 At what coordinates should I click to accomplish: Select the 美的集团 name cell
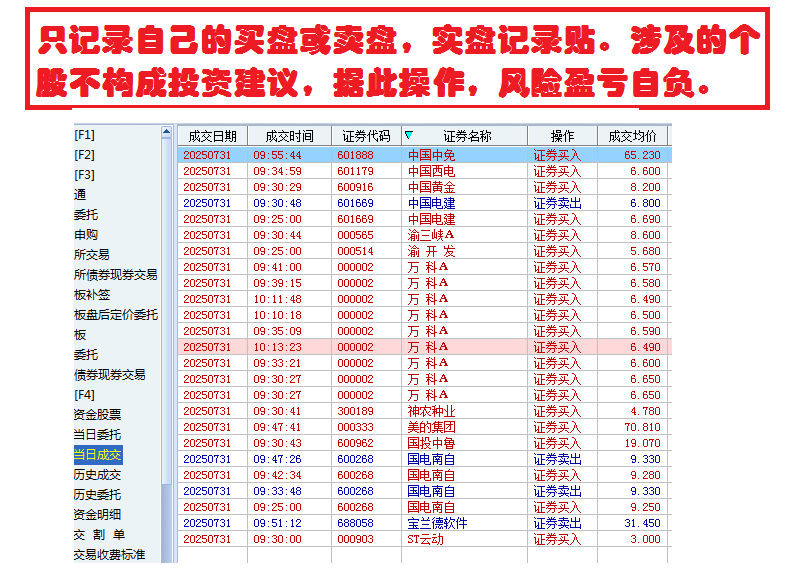pos(432,427)
